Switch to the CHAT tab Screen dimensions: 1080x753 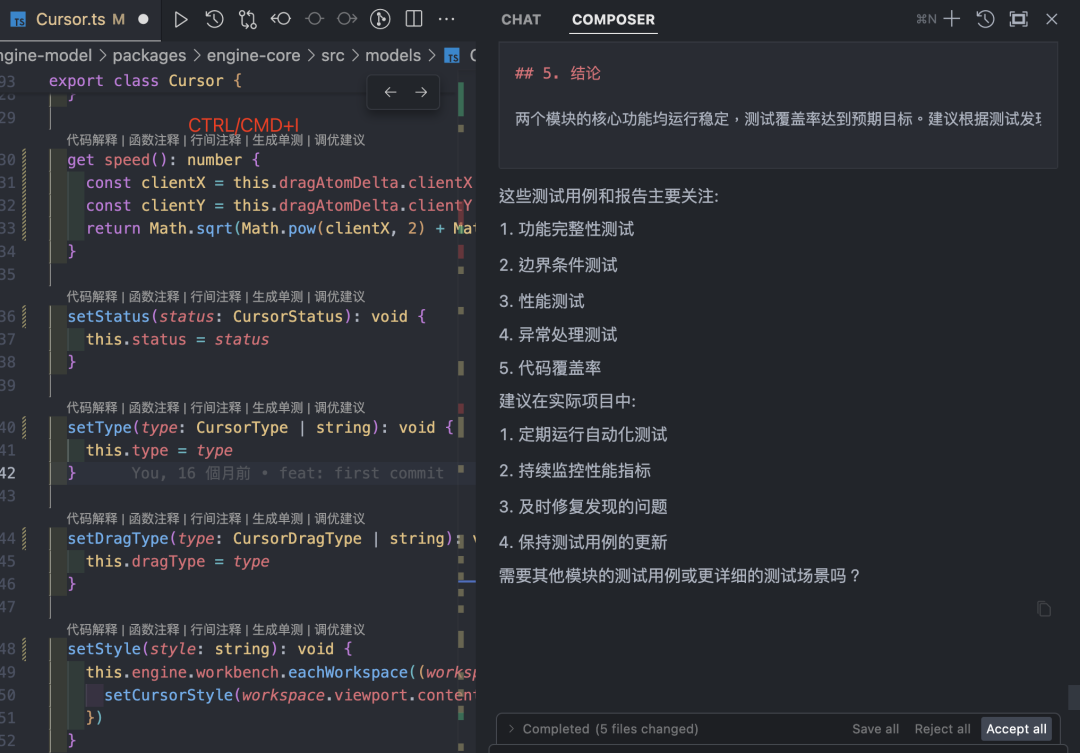tap(521, 20)
